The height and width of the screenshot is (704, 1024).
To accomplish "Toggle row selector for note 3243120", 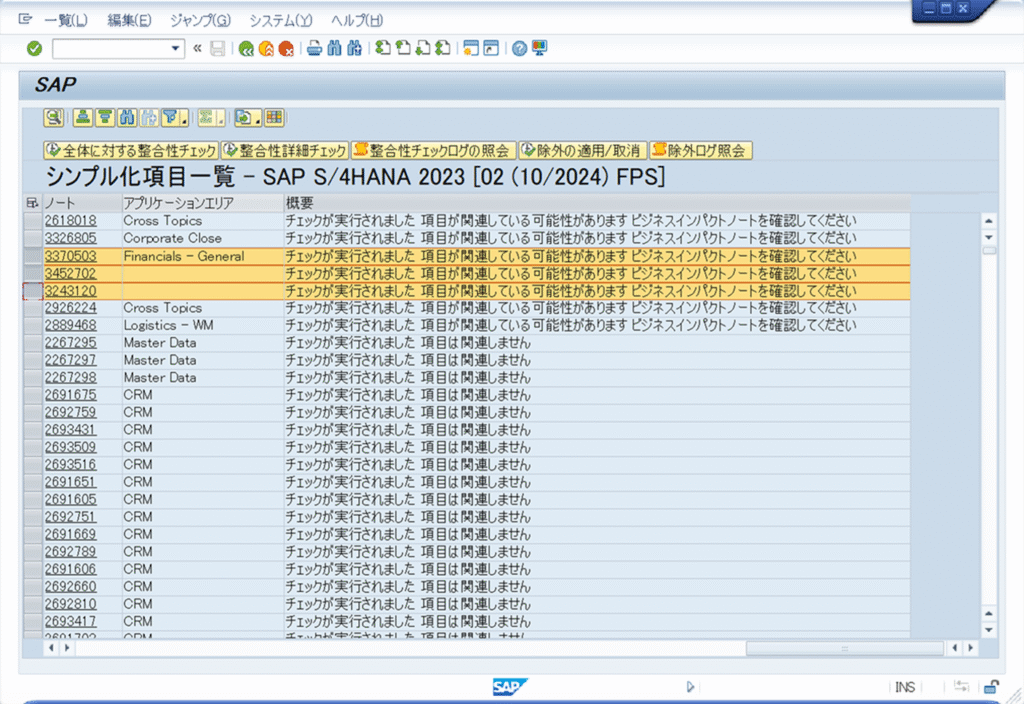I will coord(33,291).
